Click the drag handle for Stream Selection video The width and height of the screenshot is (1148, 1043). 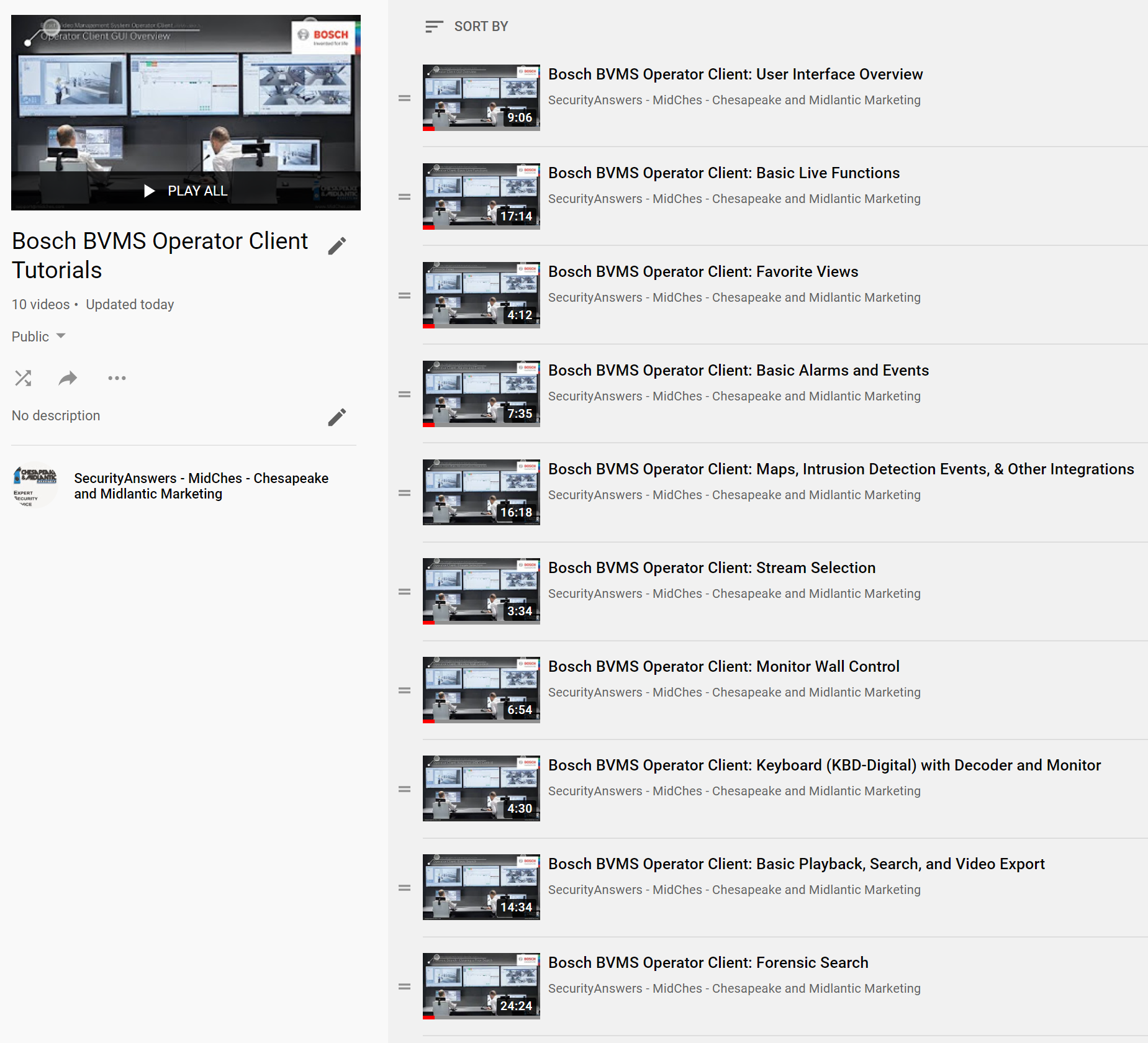[x=404, y=592]
